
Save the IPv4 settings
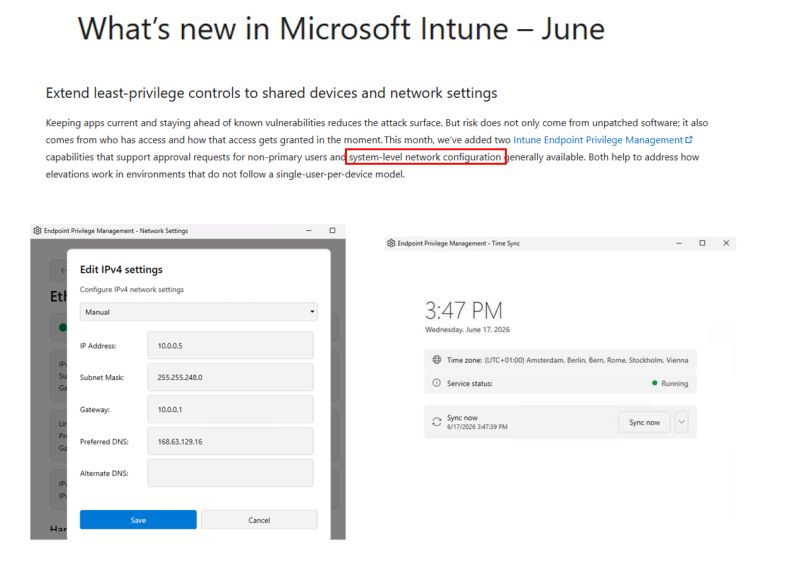pyautogui.click(x=138, y=520)
